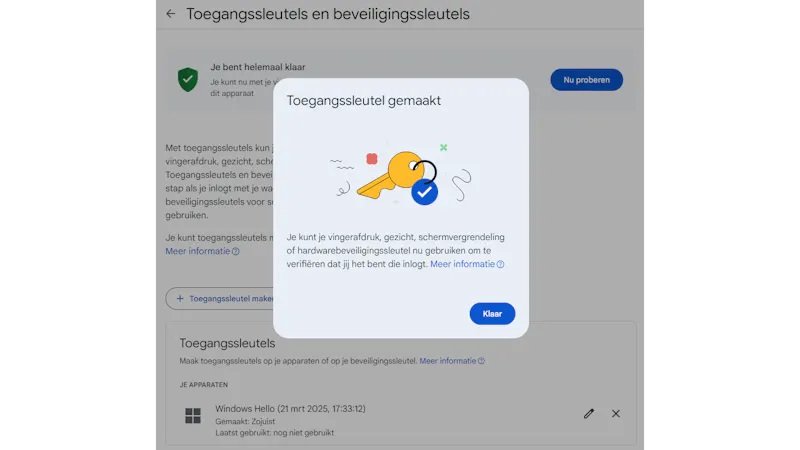Image resolution: width=800 pixels, height=450 pixels.
Task: Click the Nu proberen button
Action: pos(586,80)
